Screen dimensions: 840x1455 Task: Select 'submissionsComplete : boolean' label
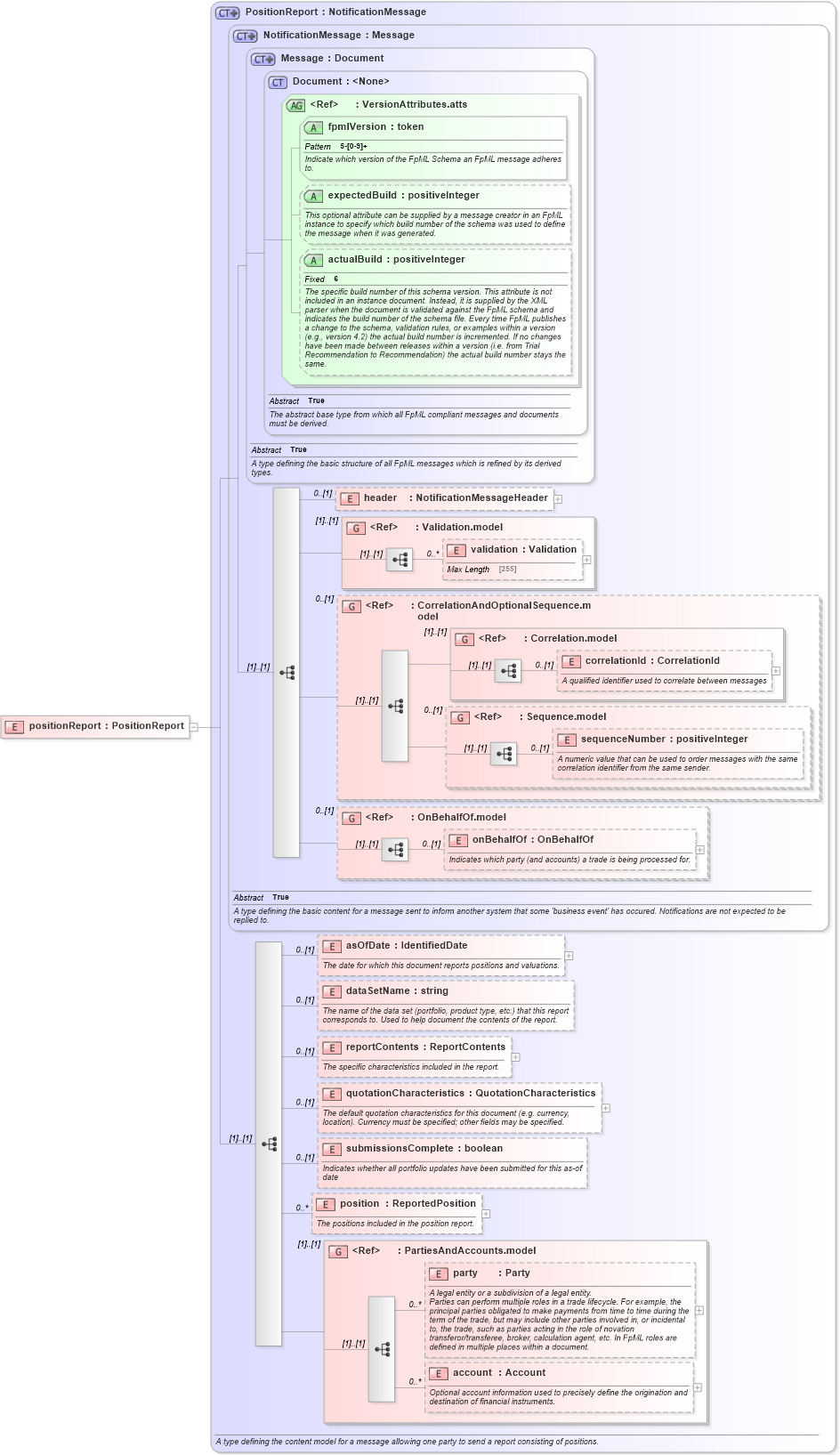tap(424, 1149)
